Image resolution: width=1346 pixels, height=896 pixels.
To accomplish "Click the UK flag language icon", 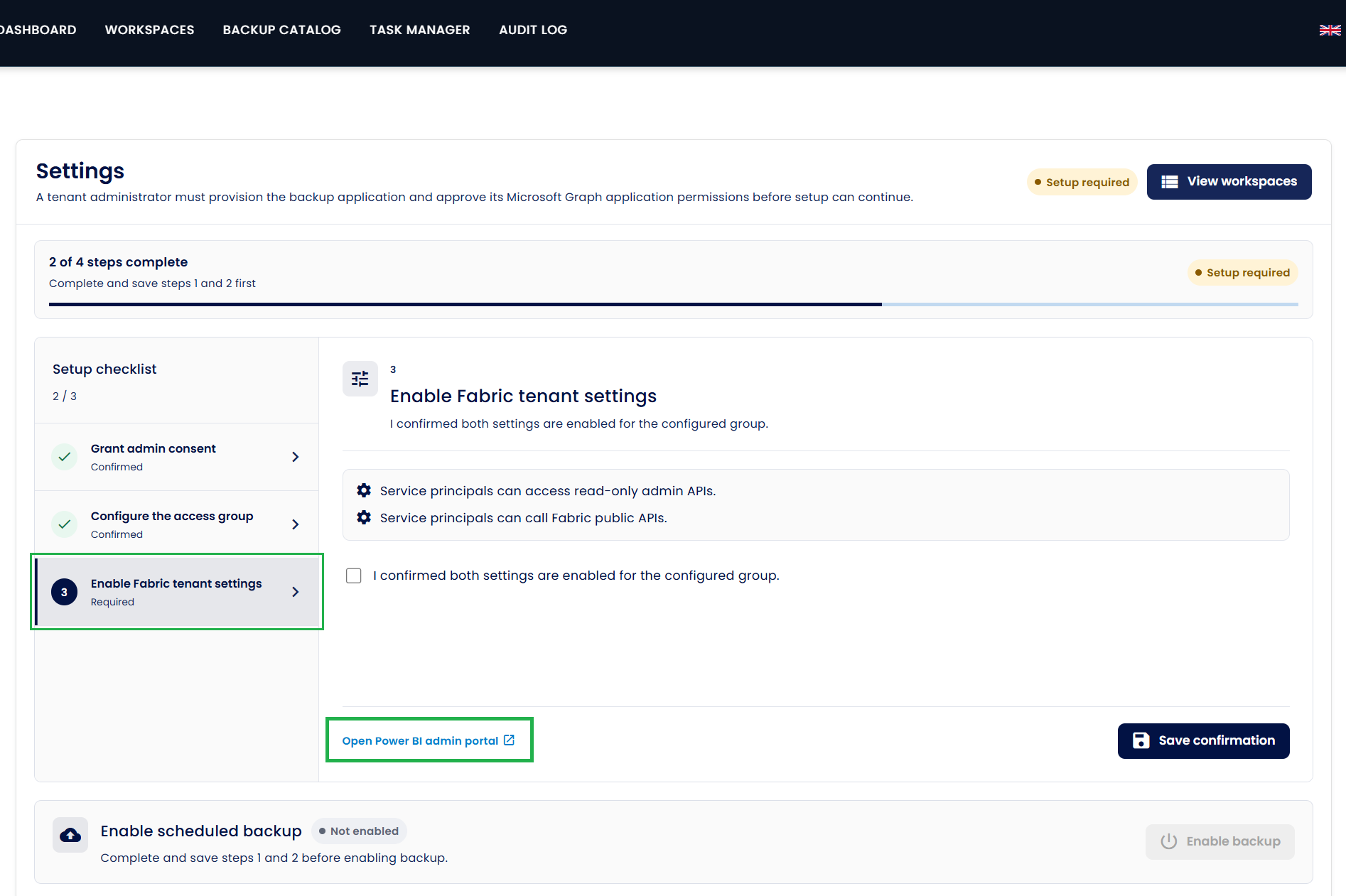I will [1330, 30].
